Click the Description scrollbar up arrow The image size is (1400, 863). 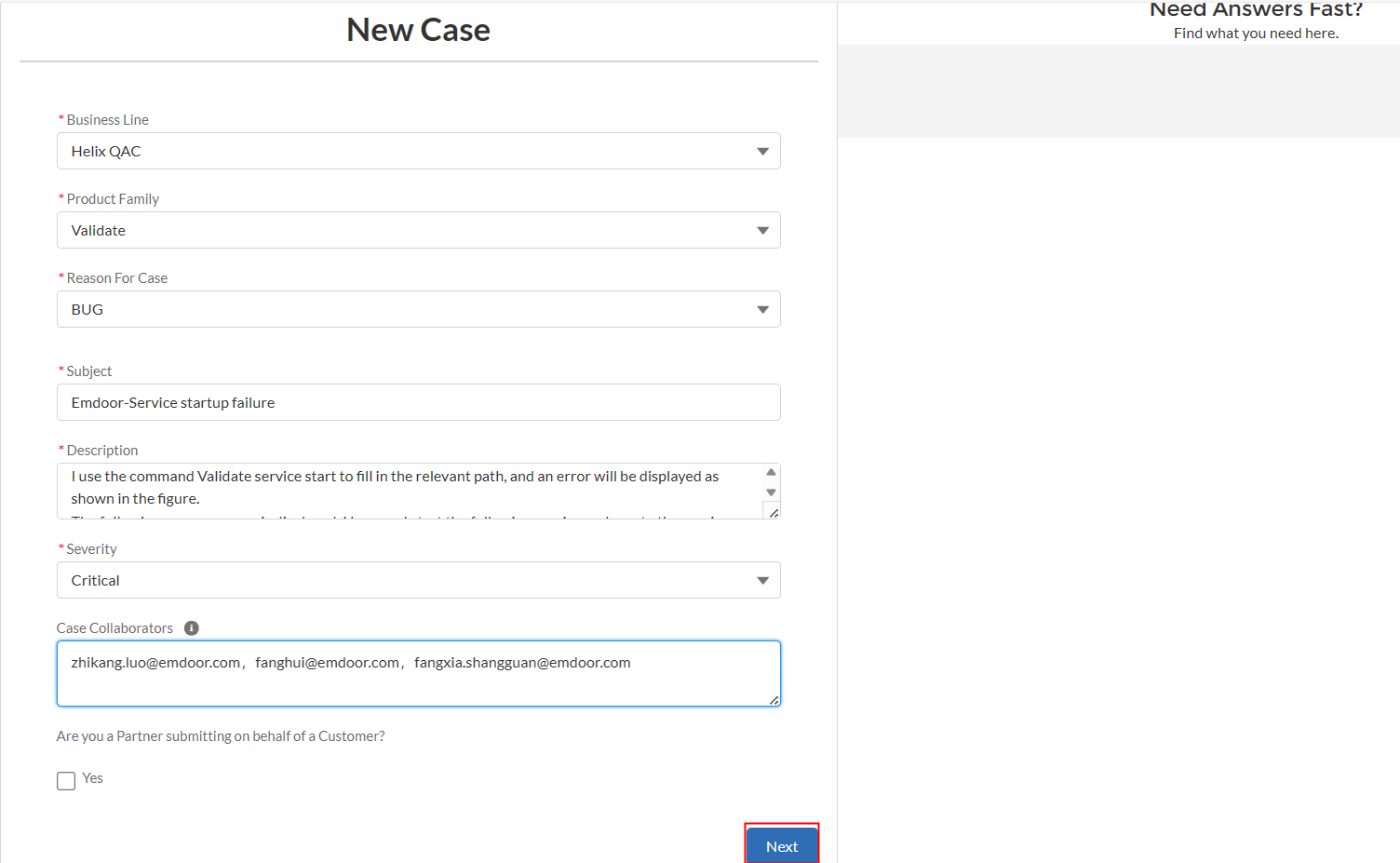[771, 472]
